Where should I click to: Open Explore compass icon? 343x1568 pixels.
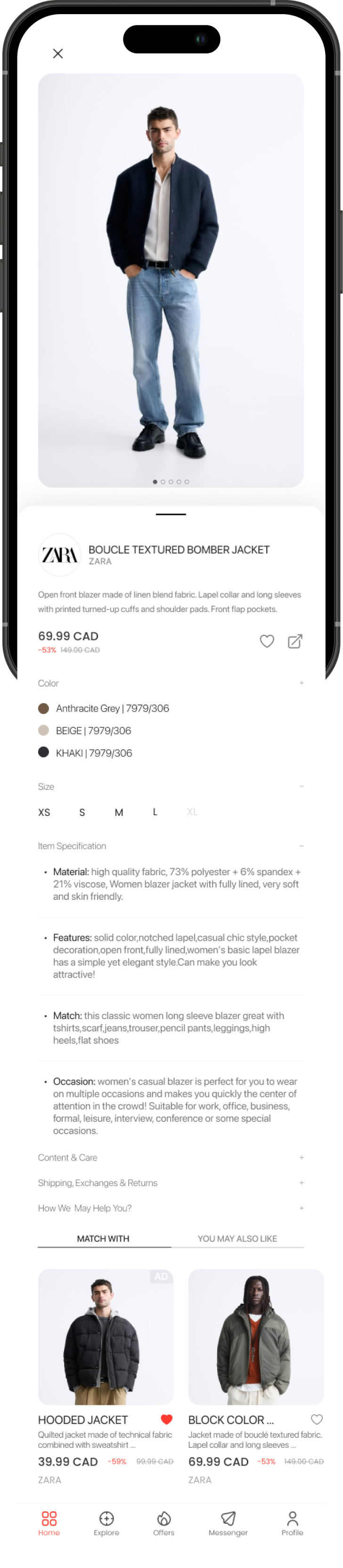[x=106, y=1523]
